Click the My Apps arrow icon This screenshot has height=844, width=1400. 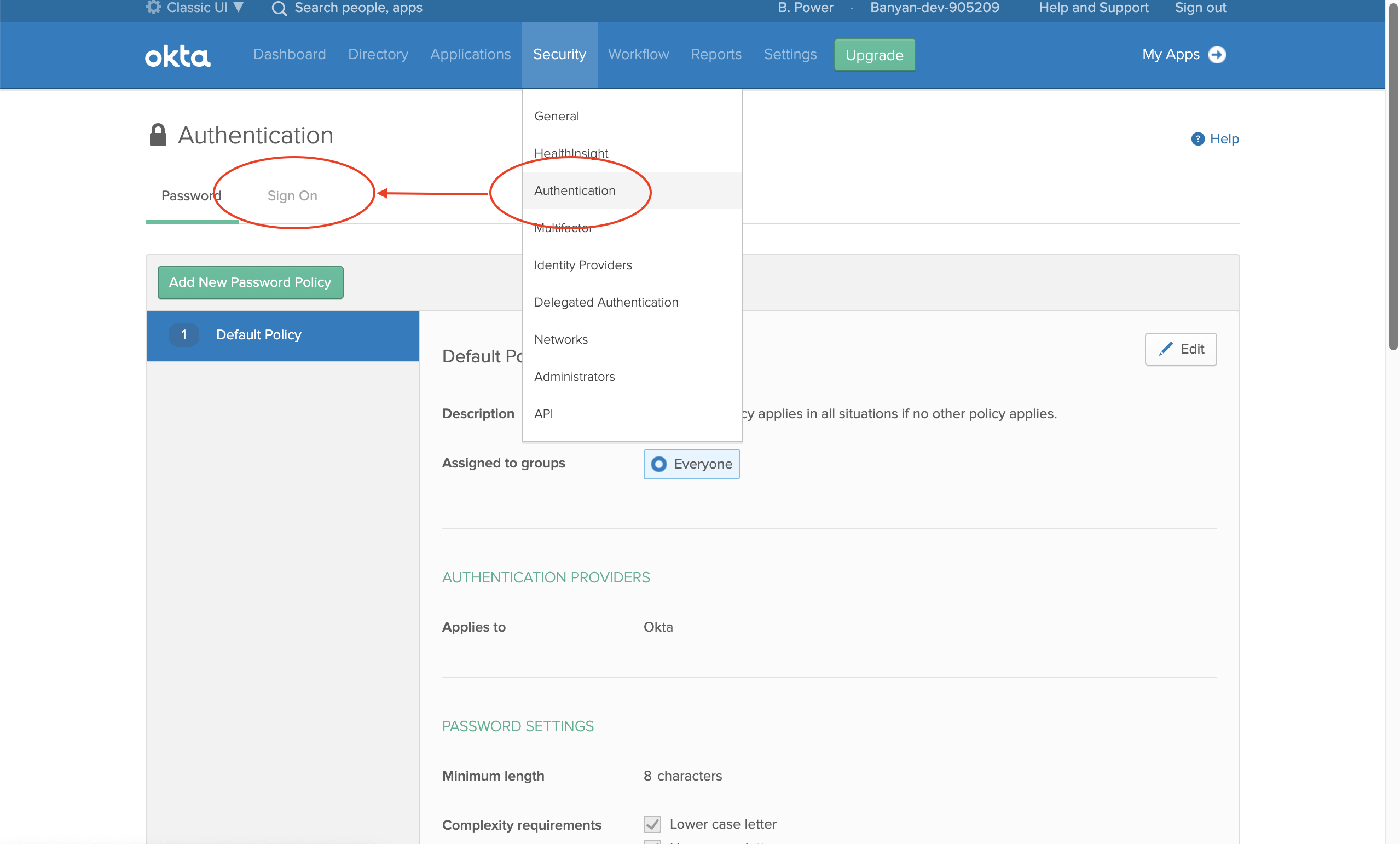[1217, 55]
